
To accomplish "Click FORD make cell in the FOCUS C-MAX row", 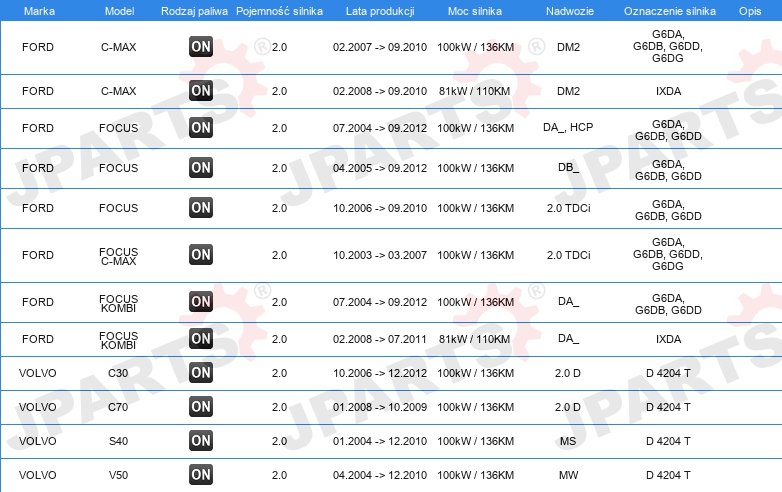I will (38, 255).
